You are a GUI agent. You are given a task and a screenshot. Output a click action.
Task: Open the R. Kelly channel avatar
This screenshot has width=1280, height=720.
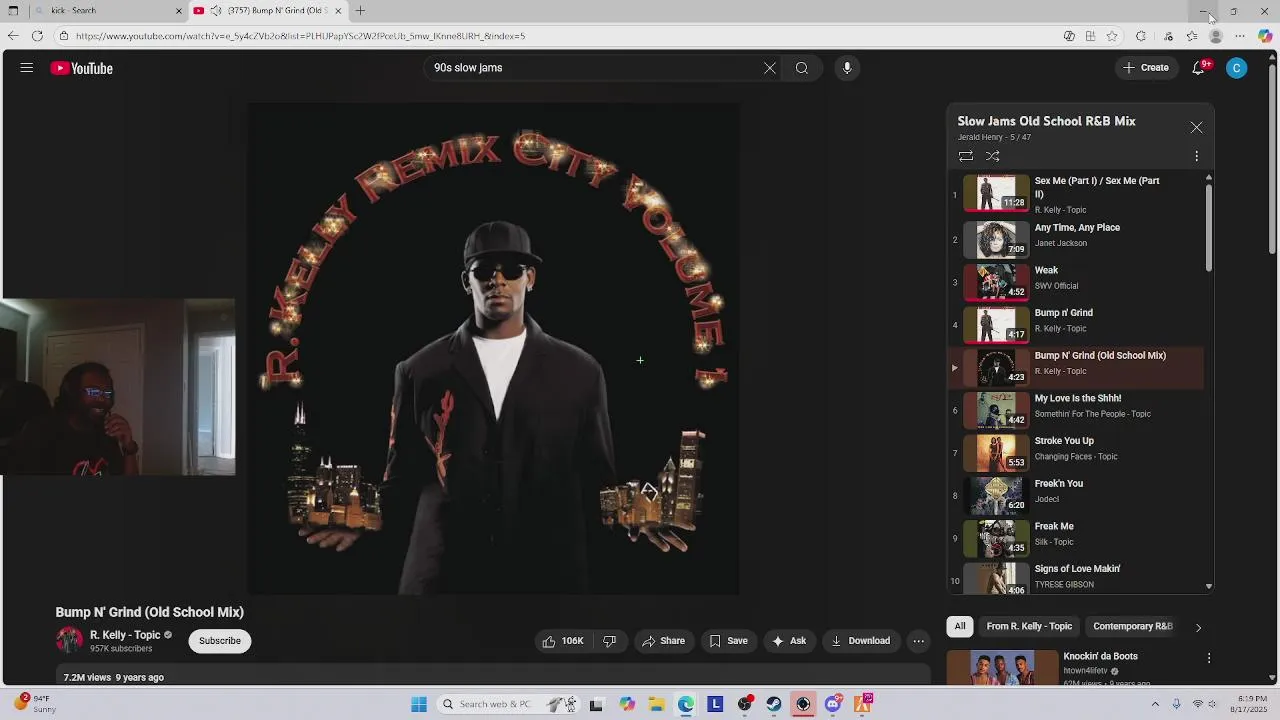click(x=69, y=641)
